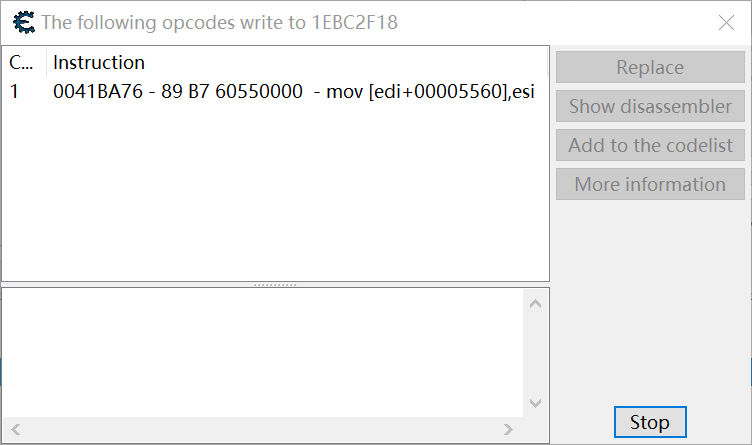Click empty space in the opcode list
This screenshot has width=752, height=445.
pyautogui.click(x=275, y=192)
